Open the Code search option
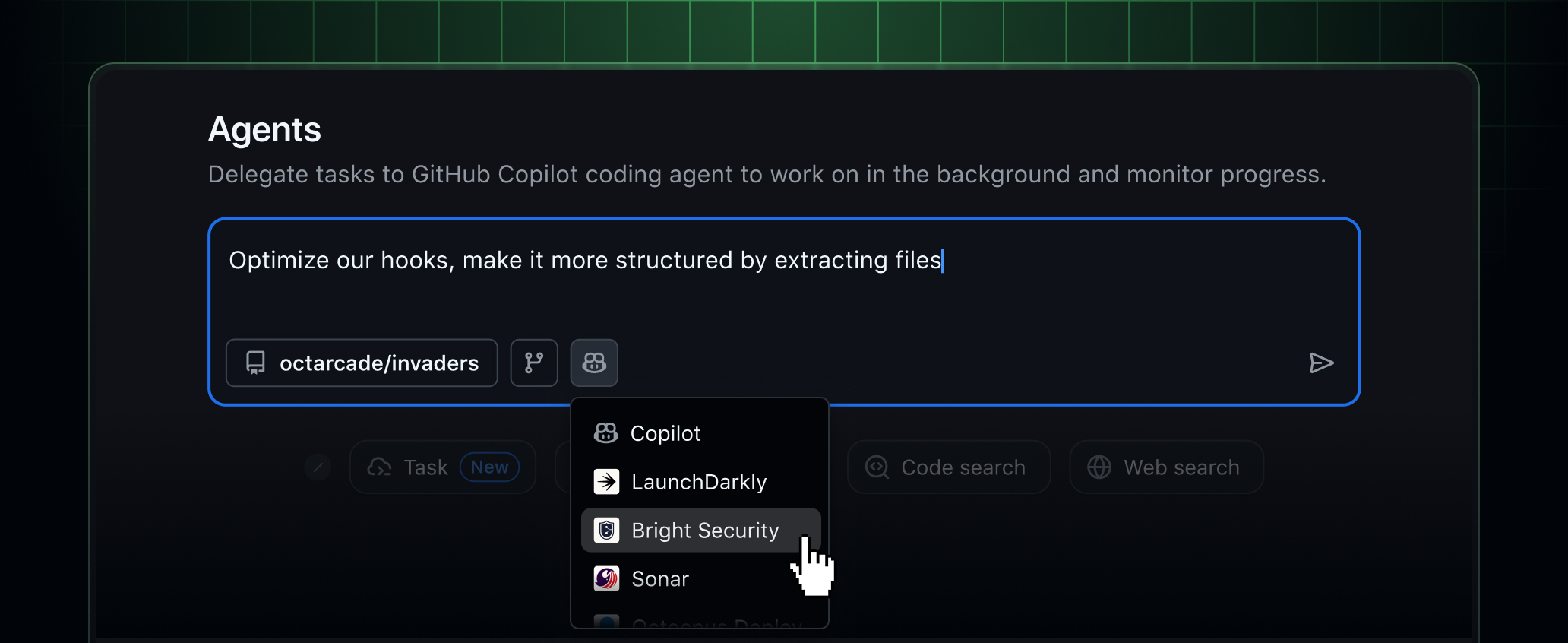The width and height of the screenshot is (1568, 643). (x=949, y=467)
